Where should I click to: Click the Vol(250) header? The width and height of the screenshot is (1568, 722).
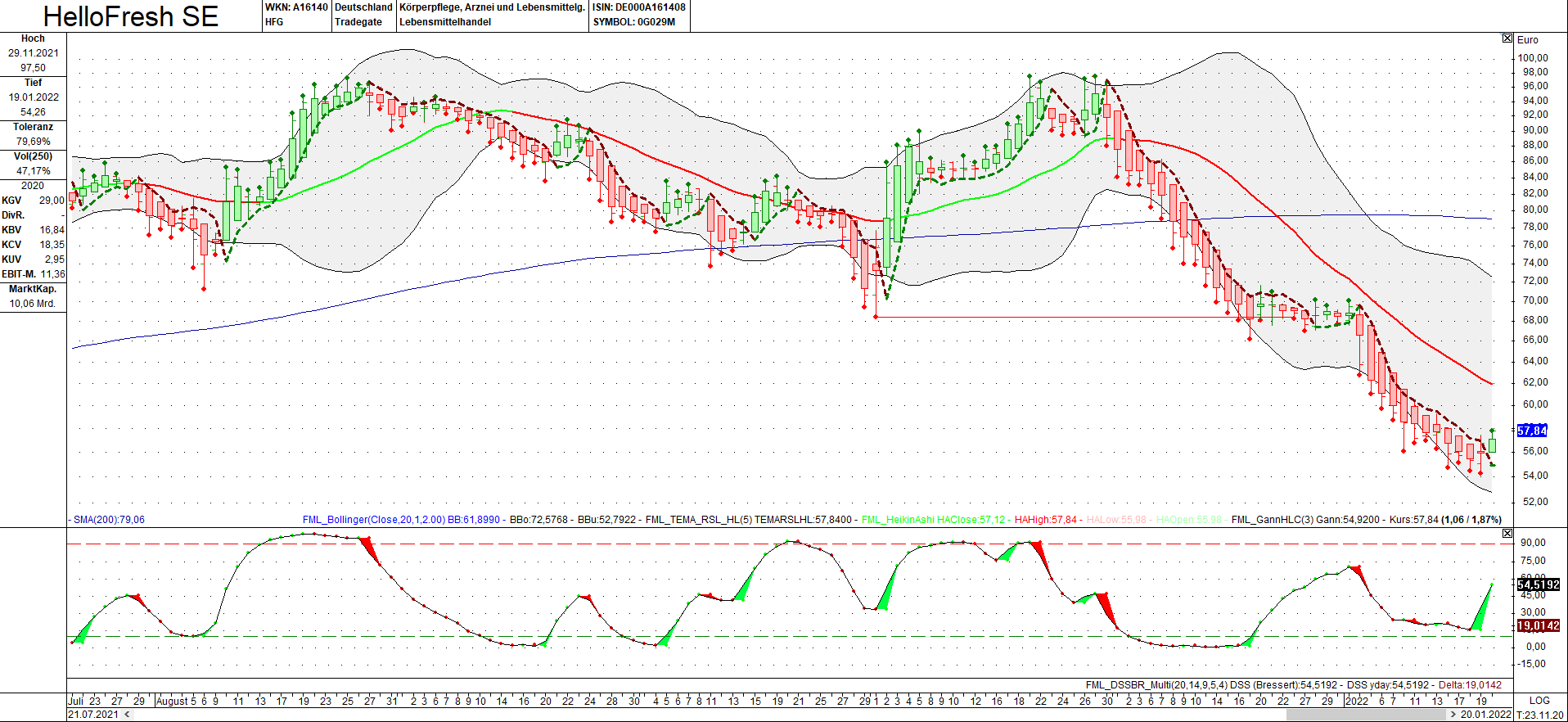click(33, 156)
